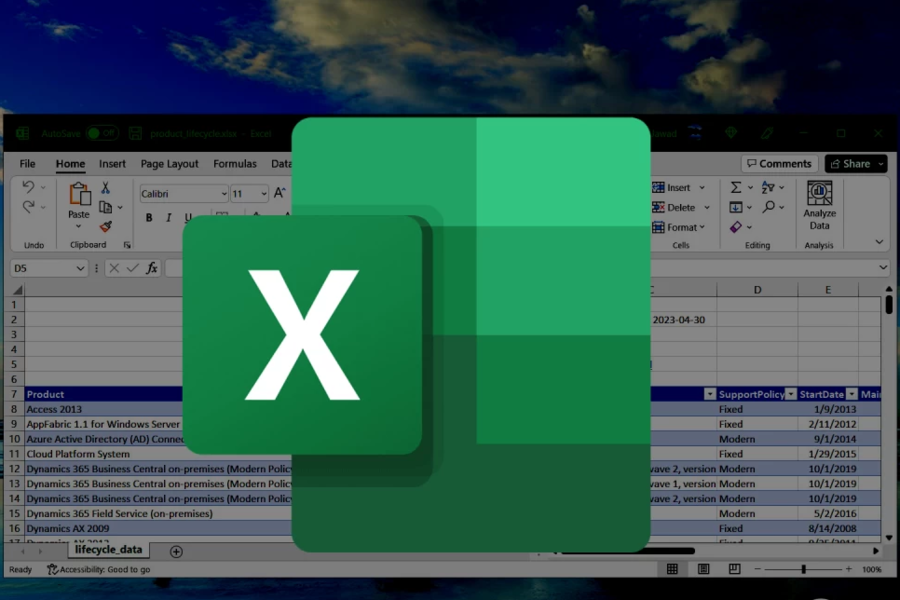
Task: Select the Access 2013 cell
Action: (103, 409)
